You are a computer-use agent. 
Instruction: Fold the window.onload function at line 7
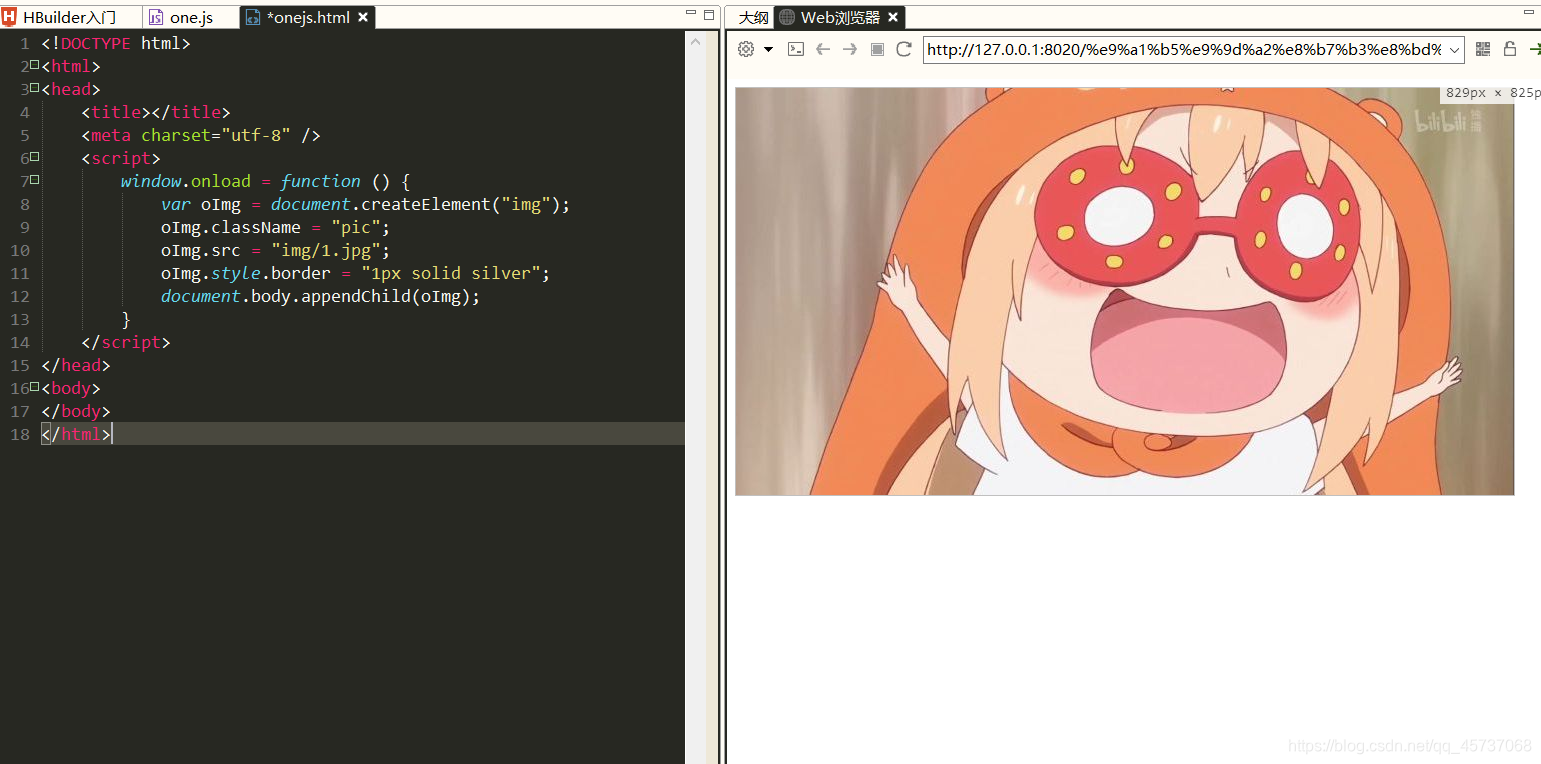34,179
